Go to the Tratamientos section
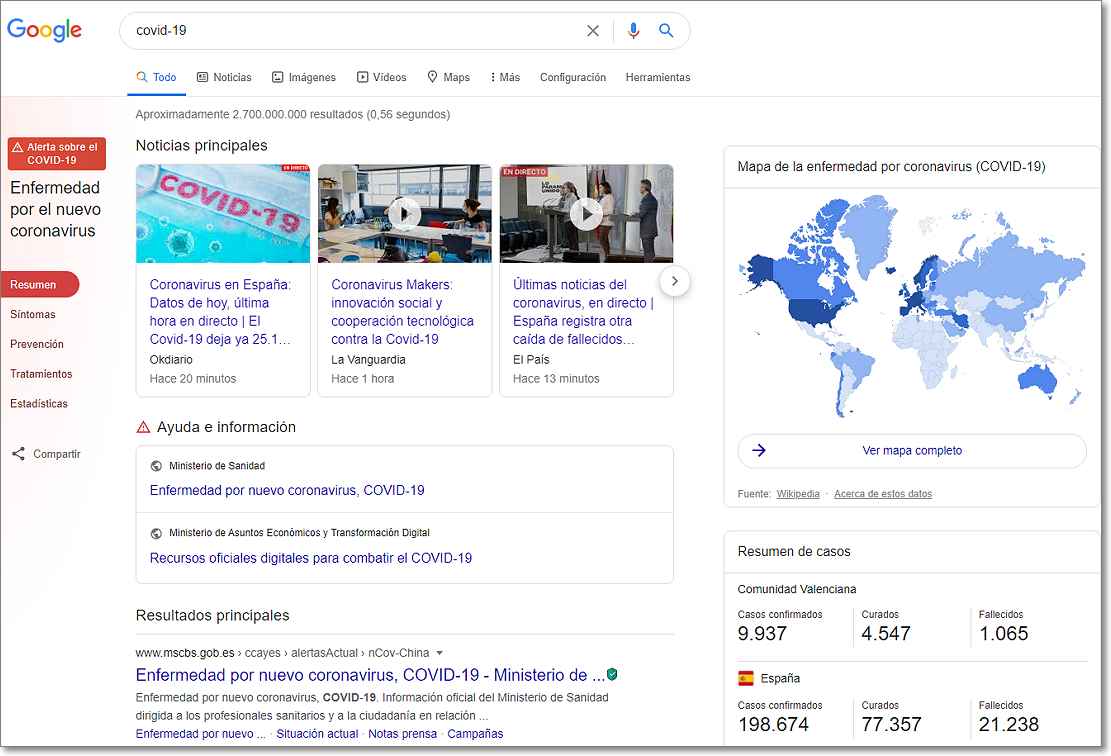1111x756 pixels. click(41, 374)
